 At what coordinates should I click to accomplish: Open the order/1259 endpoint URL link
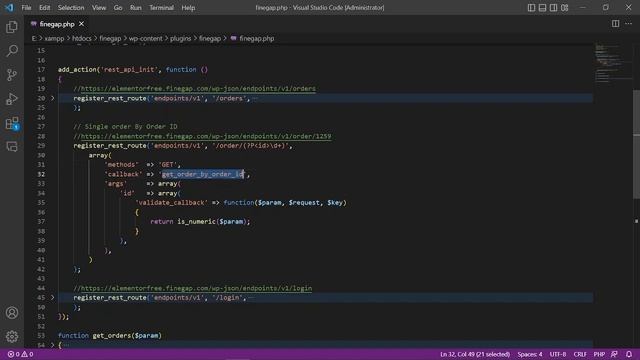tap(206, 136)
